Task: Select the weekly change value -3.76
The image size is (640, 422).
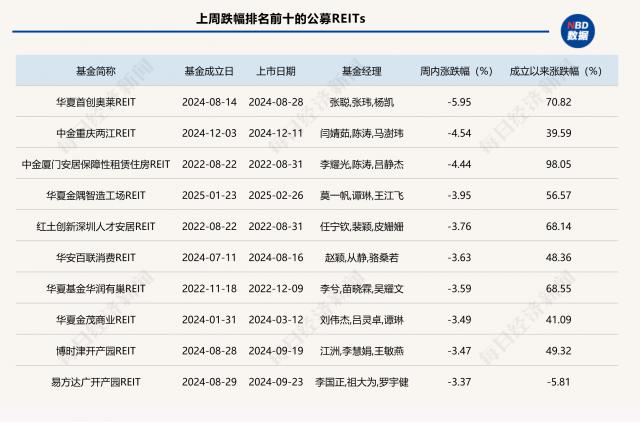Action: [x=459, y=226]
